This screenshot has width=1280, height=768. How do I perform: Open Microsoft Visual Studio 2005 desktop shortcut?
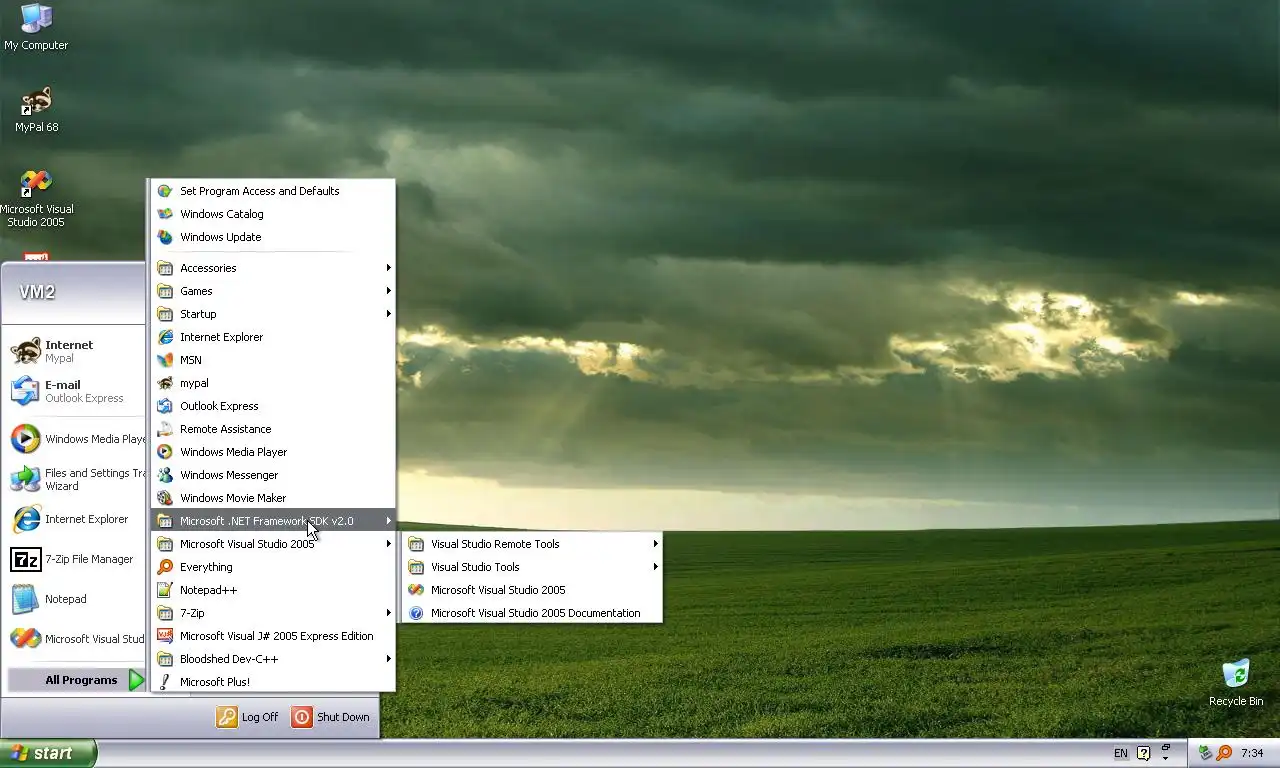pos(36,198)
